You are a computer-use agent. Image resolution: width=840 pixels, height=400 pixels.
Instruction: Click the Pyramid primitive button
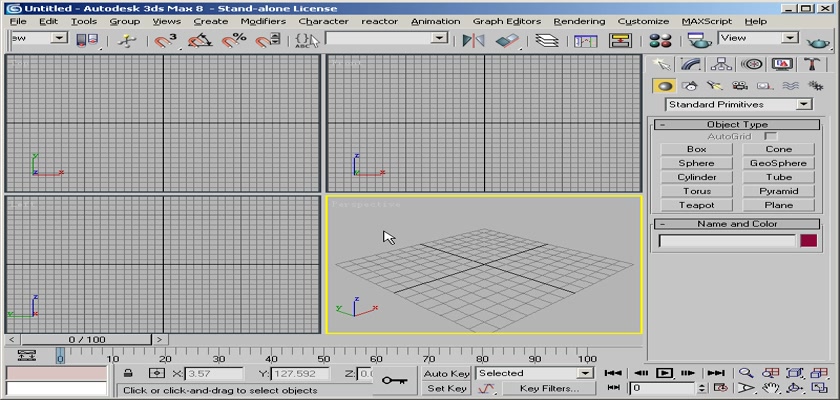click(x=778, y=191)
